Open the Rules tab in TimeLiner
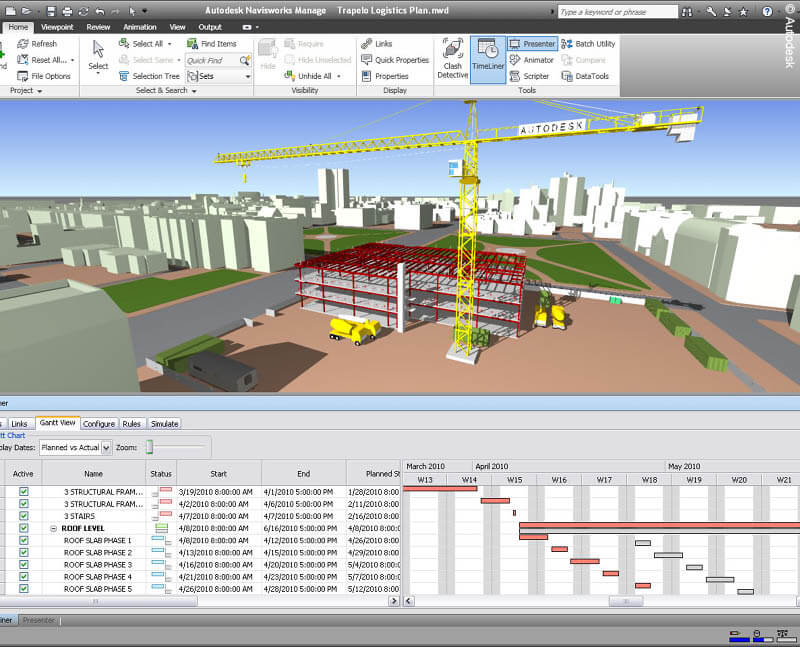 pos(132,424)
